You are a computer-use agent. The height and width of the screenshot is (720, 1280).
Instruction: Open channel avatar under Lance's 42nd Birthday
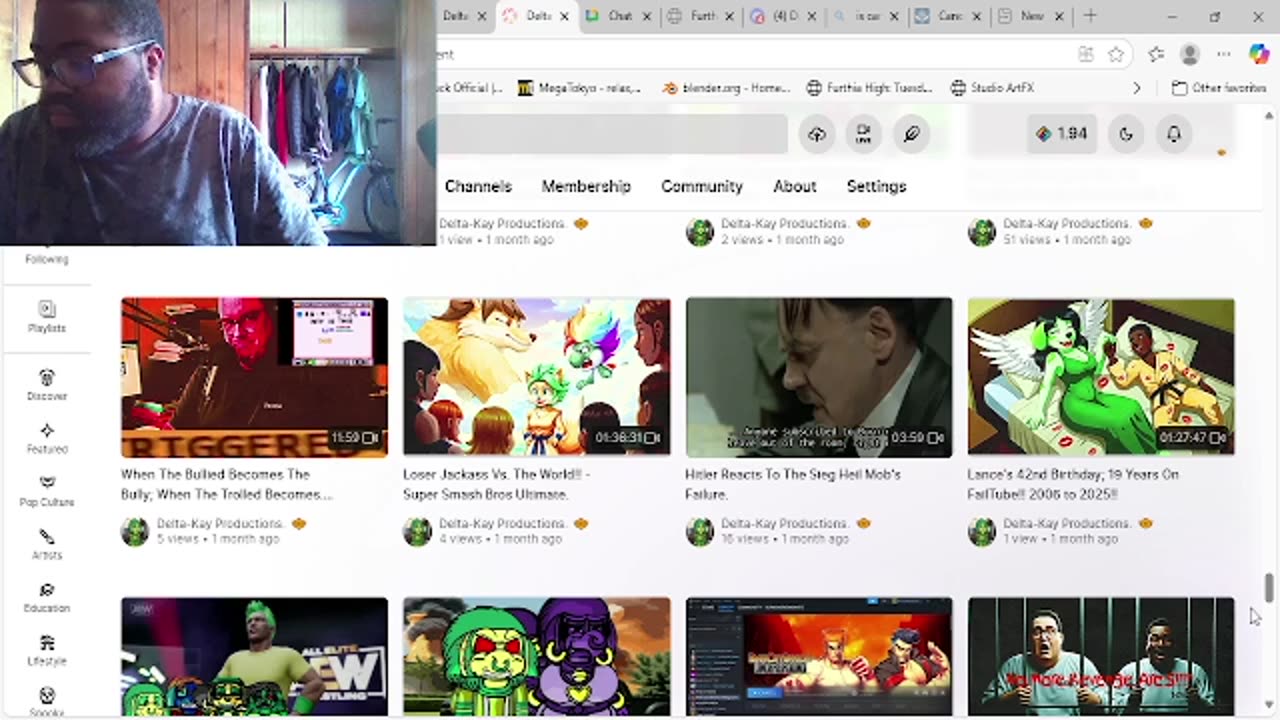982,532
